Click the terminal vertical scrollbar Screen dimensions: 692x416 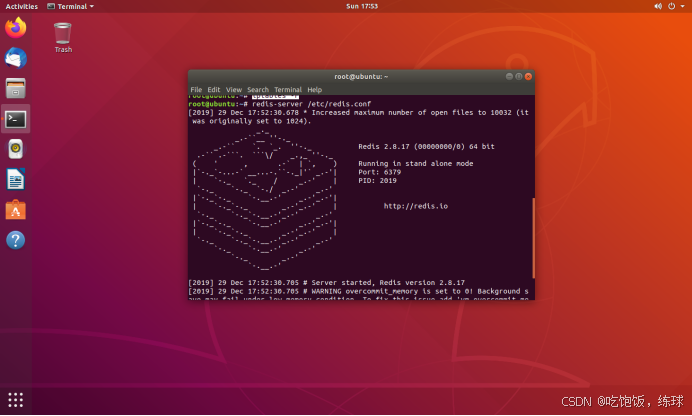[534, 238]
